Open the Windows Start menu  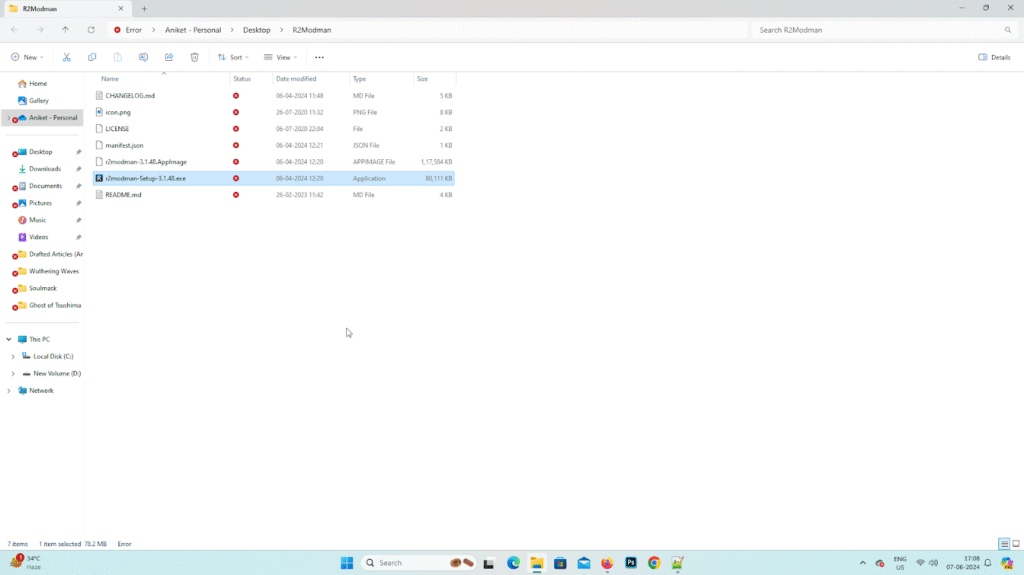(x=347, y=563)
